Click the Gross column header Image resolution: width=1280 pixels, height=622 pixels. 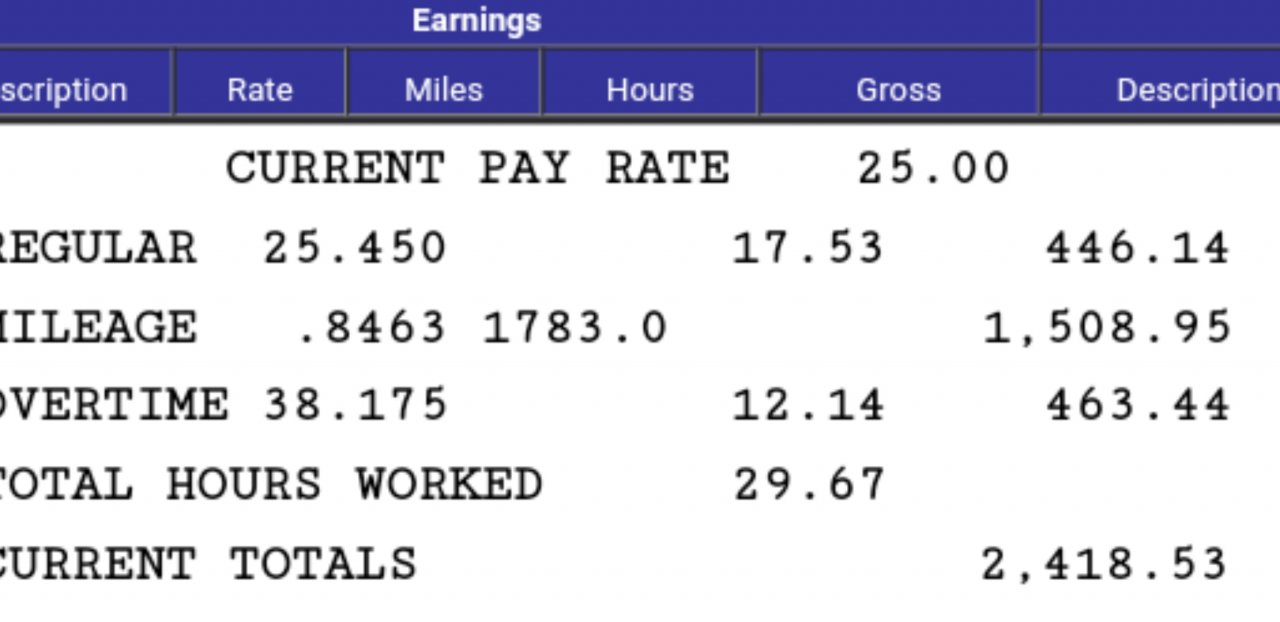[x=898, y=90]
